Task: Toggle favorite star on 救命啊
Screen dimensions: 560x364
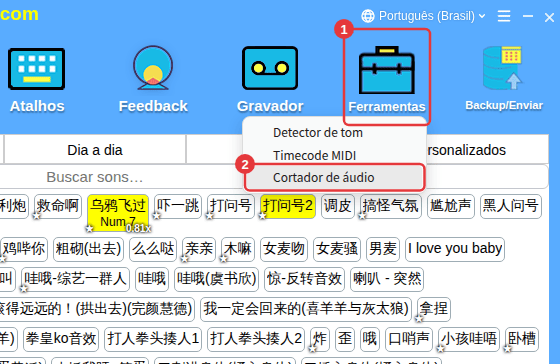Action: tap(36, 216)
